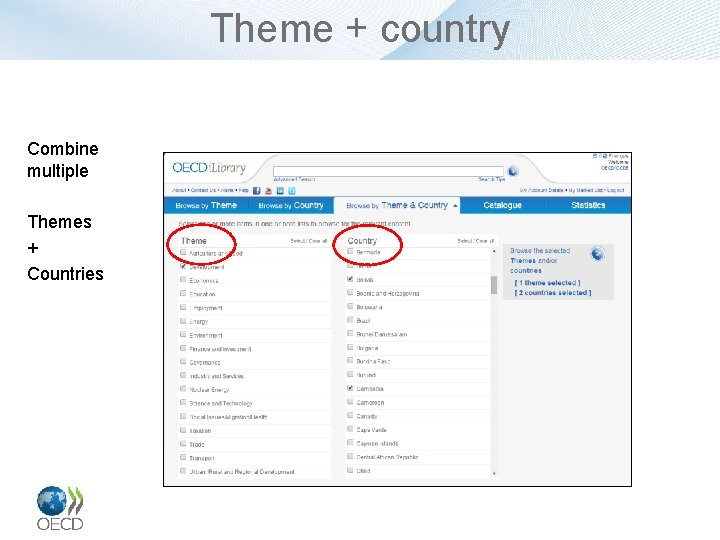Check the Brazil country checkbox
Image resolution: width=720 pixels, height=540 pixels.
click(350, 320)
